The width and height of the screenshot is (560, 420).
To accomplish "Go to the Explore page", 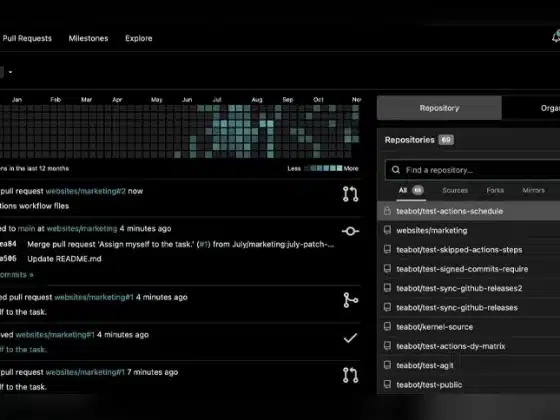I will 139,38.
